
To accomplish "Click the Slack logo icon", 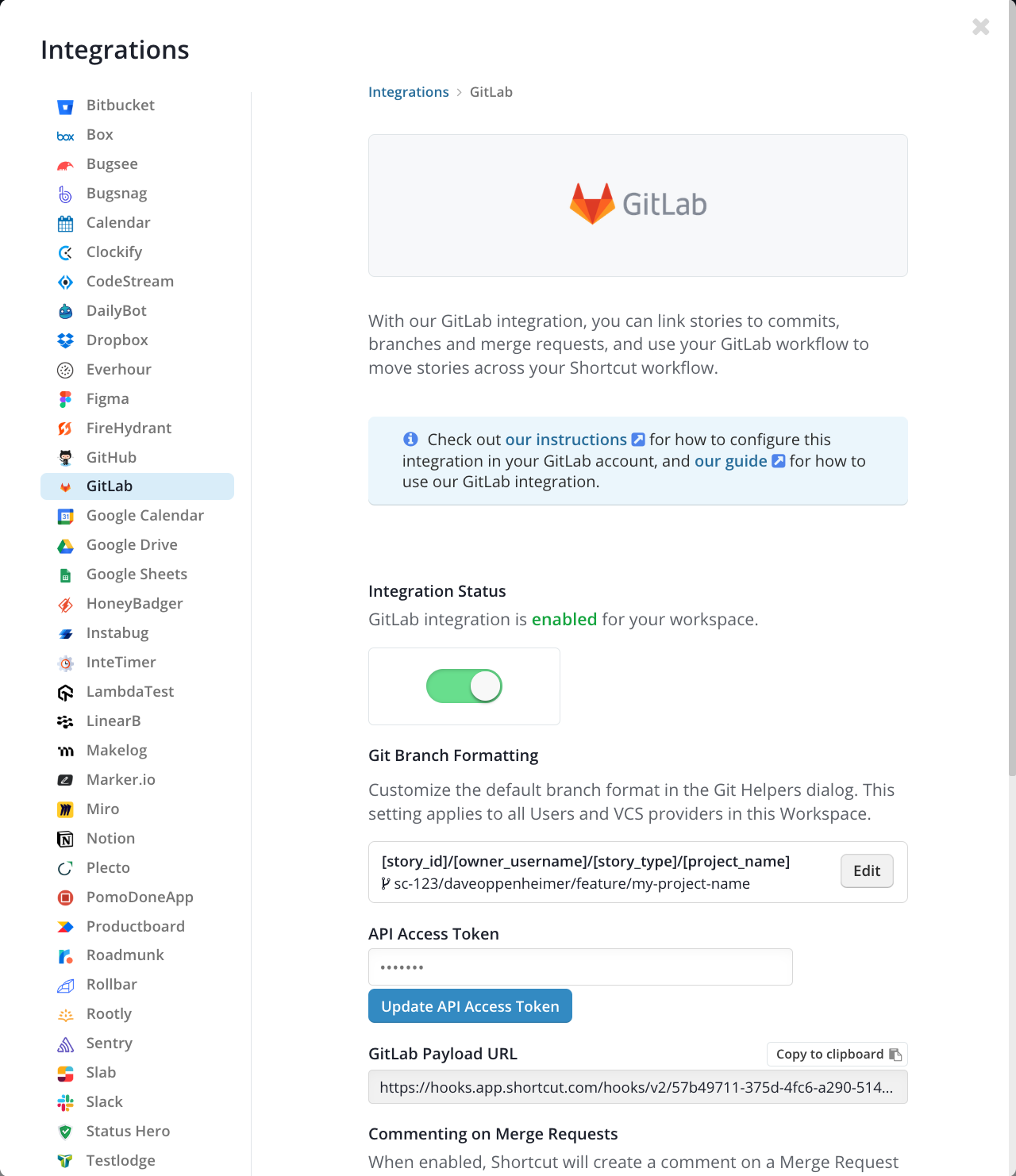I will [x=66, y=1102].
